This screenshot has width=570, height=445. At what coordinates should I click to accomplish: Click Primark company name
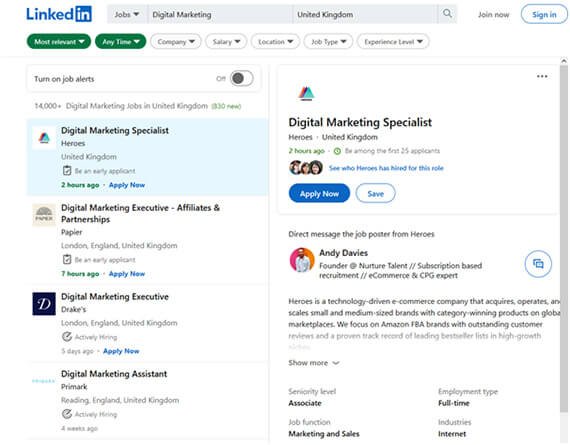(x=74, y=386)
